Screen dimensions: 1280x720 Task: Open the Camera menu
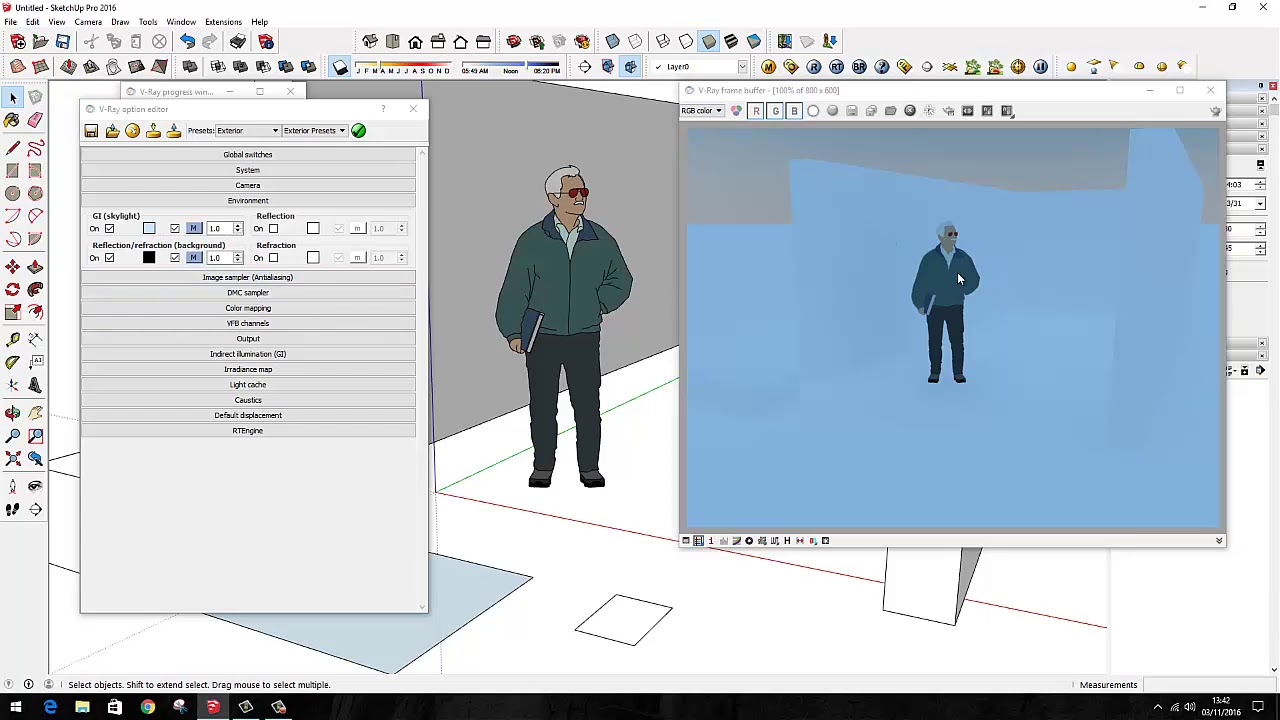pos(88,22)
